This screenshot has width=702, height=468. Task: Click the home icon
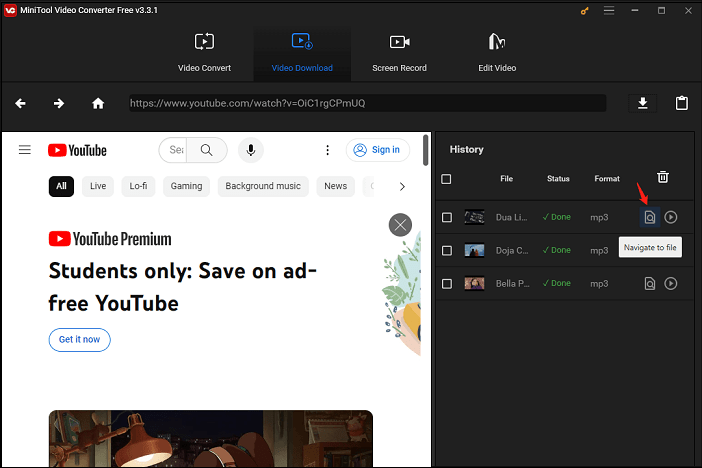(98, 103)
